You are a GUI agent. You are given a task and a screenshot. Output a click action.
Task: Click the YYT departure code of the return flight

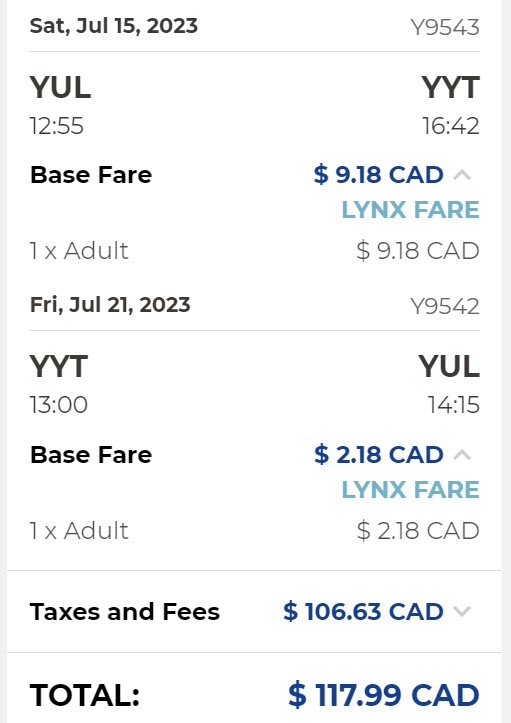tap(59, 367)
